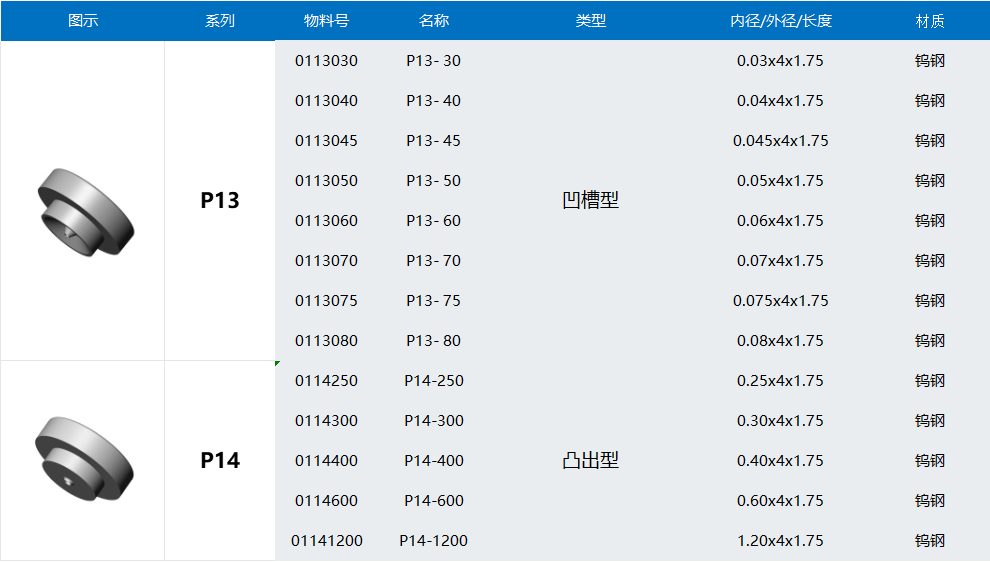990x562 pixels.
Task: Select the P13 series cell
Action: (x=220, y=200)
